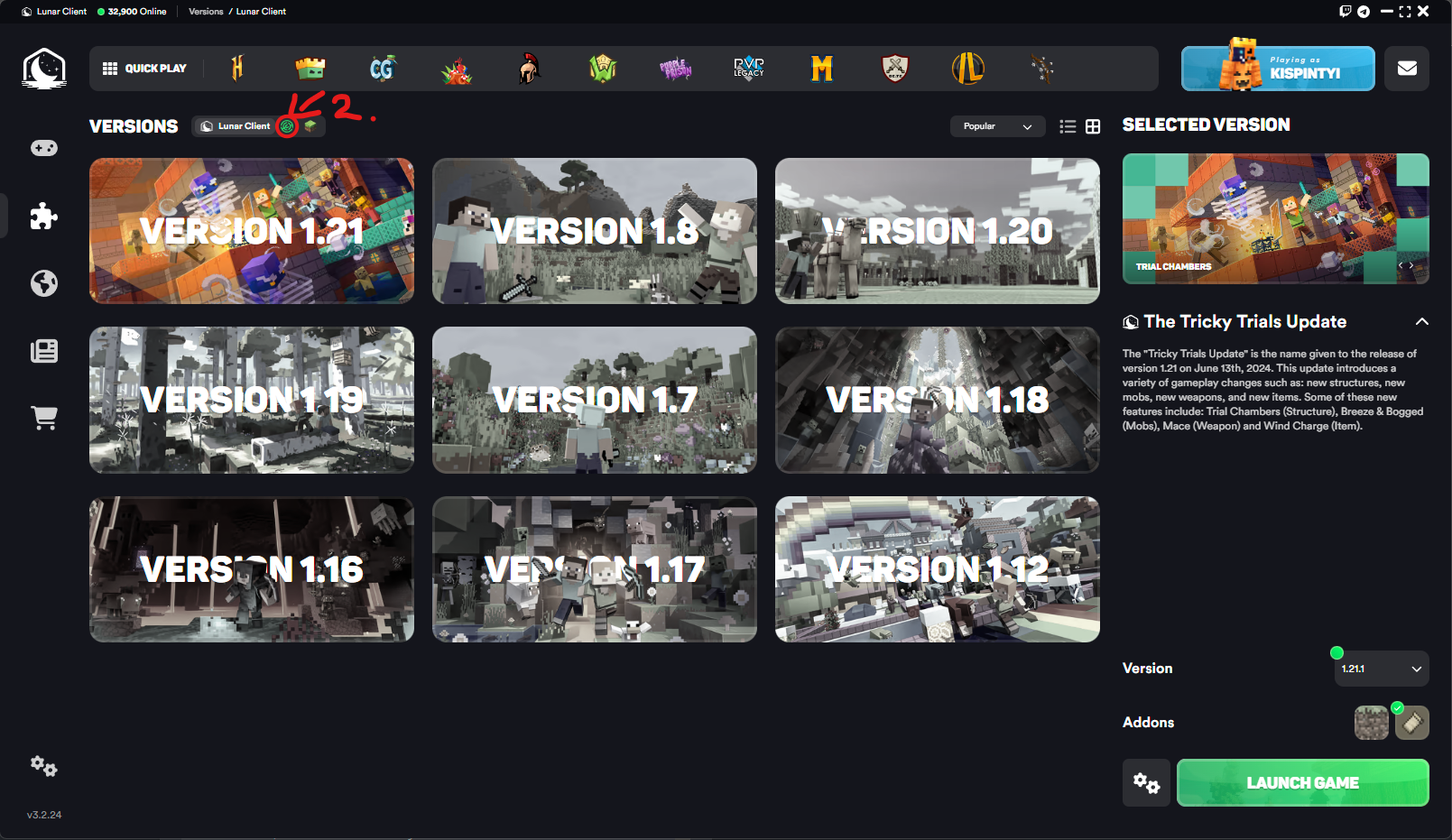Switch to the Lunar Client versions tab

[235, 126]
